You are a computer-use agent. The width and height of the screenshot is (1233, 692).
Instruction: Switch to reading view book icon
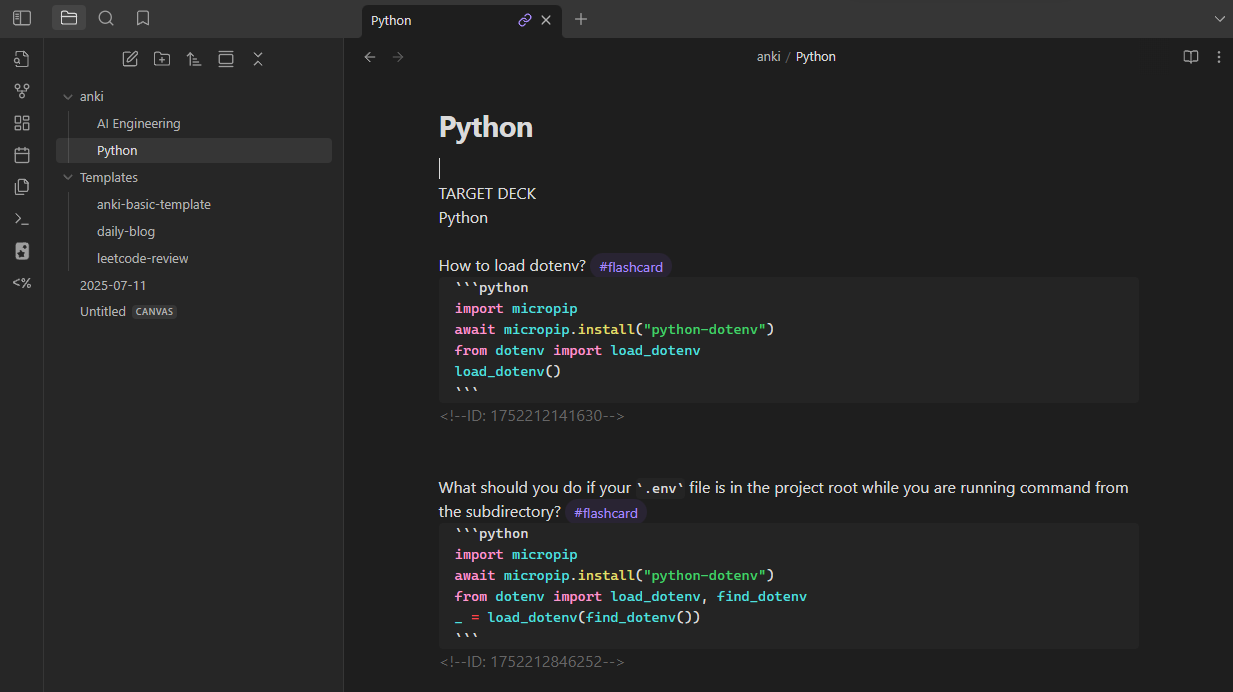click(x=1191, y=57)
